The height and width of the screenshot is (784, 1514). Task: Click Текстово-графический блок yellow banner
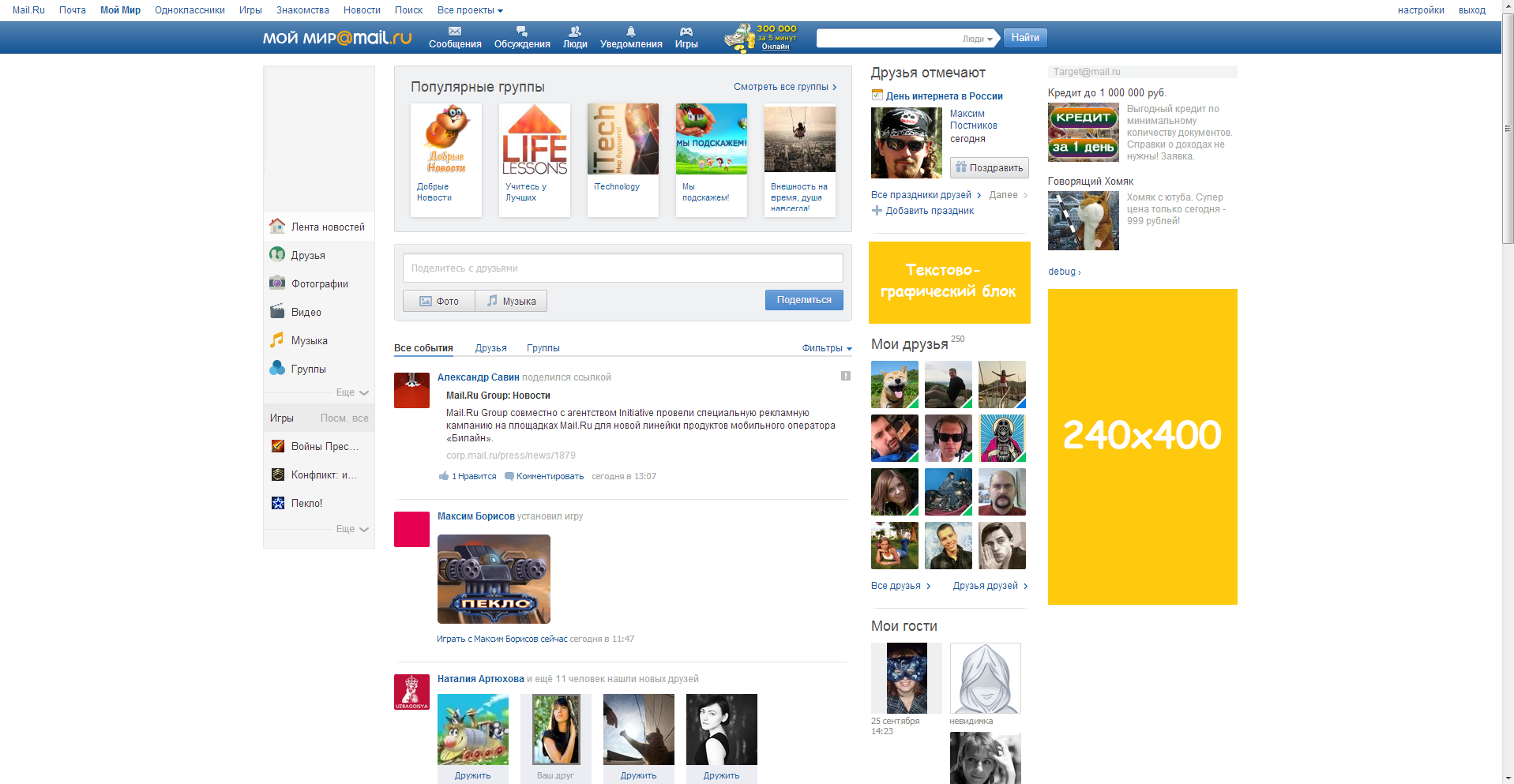coord(949,283)
